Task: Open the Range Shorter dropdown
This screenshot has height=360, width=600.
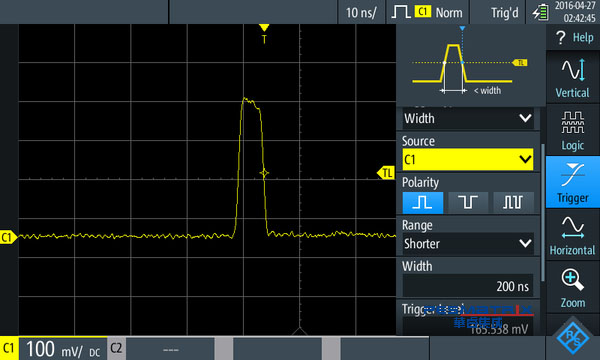Action: click(x=468, y=244)
